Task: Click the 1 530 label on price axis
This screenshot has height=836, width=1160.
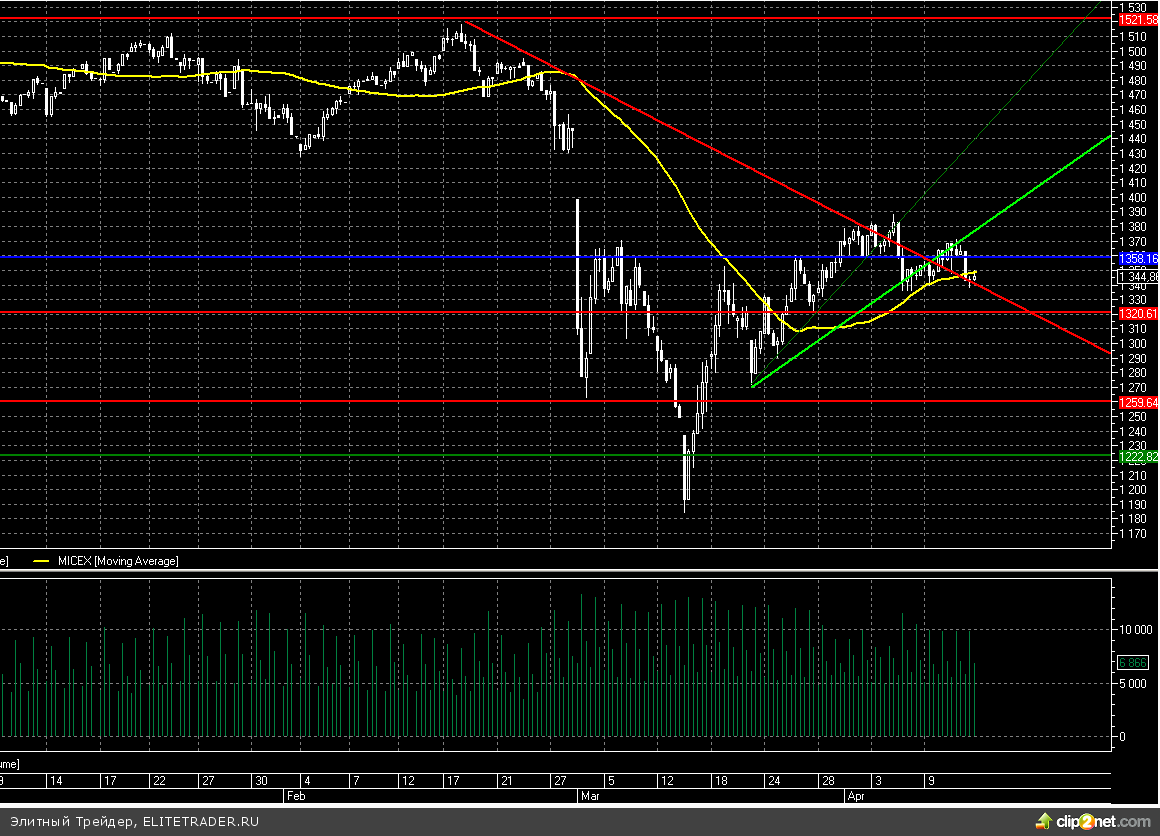Action: click(x=1132, y=7)
